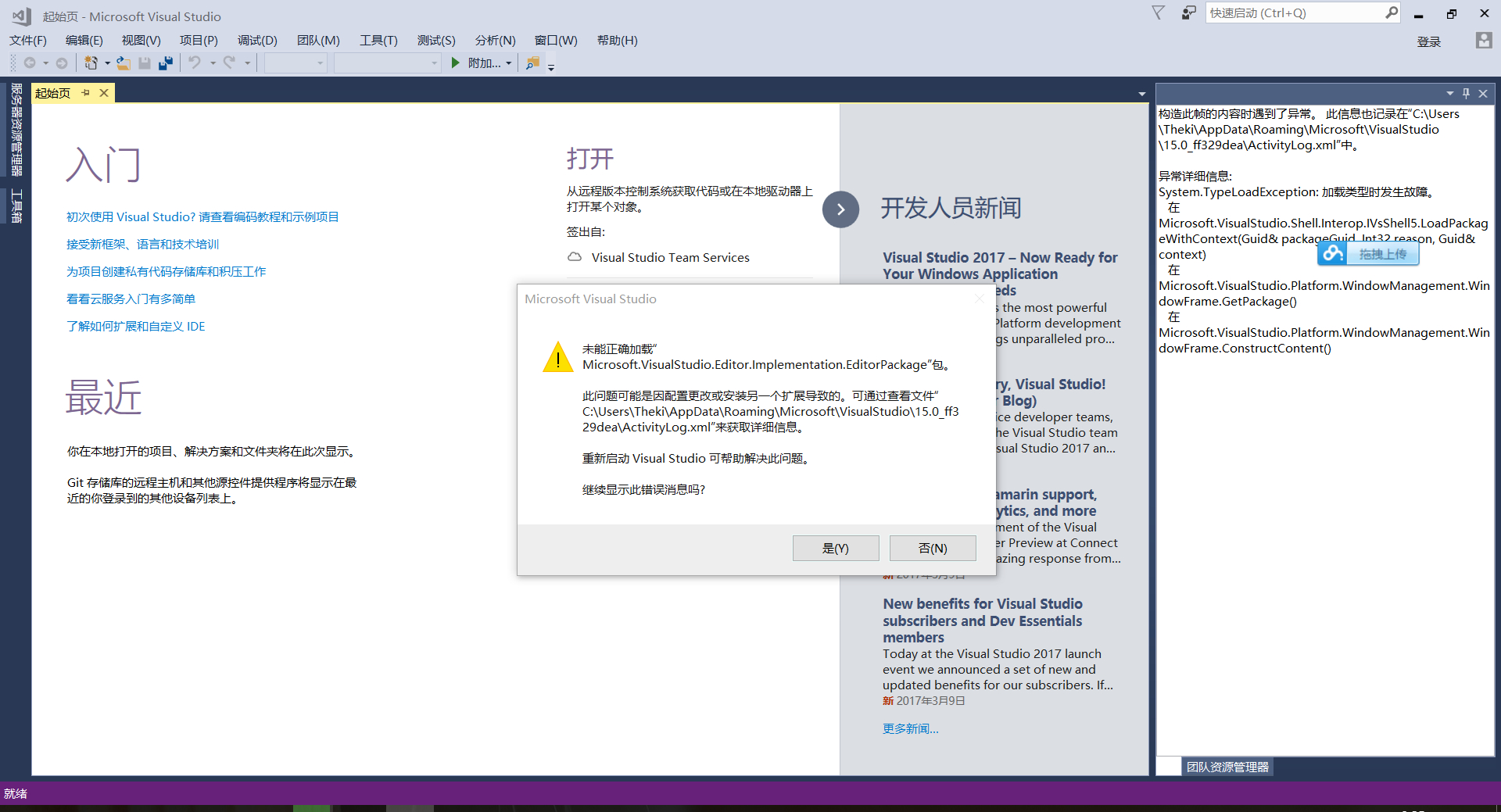Screen dimensions: 1501x812
Task: Open the document tab list dropdown
Action: [1142, 94]
